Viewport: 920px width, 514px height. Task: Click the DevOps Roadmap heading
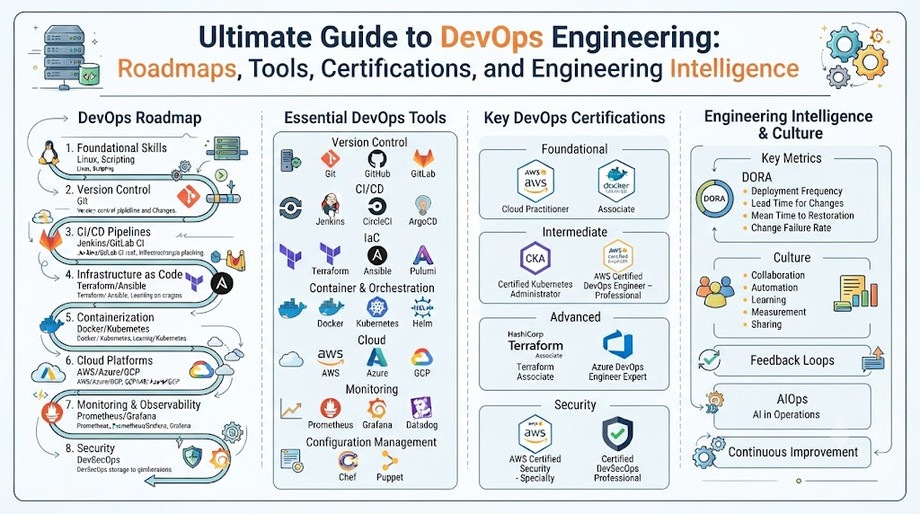pyautogui.click(x=140, y=117)
